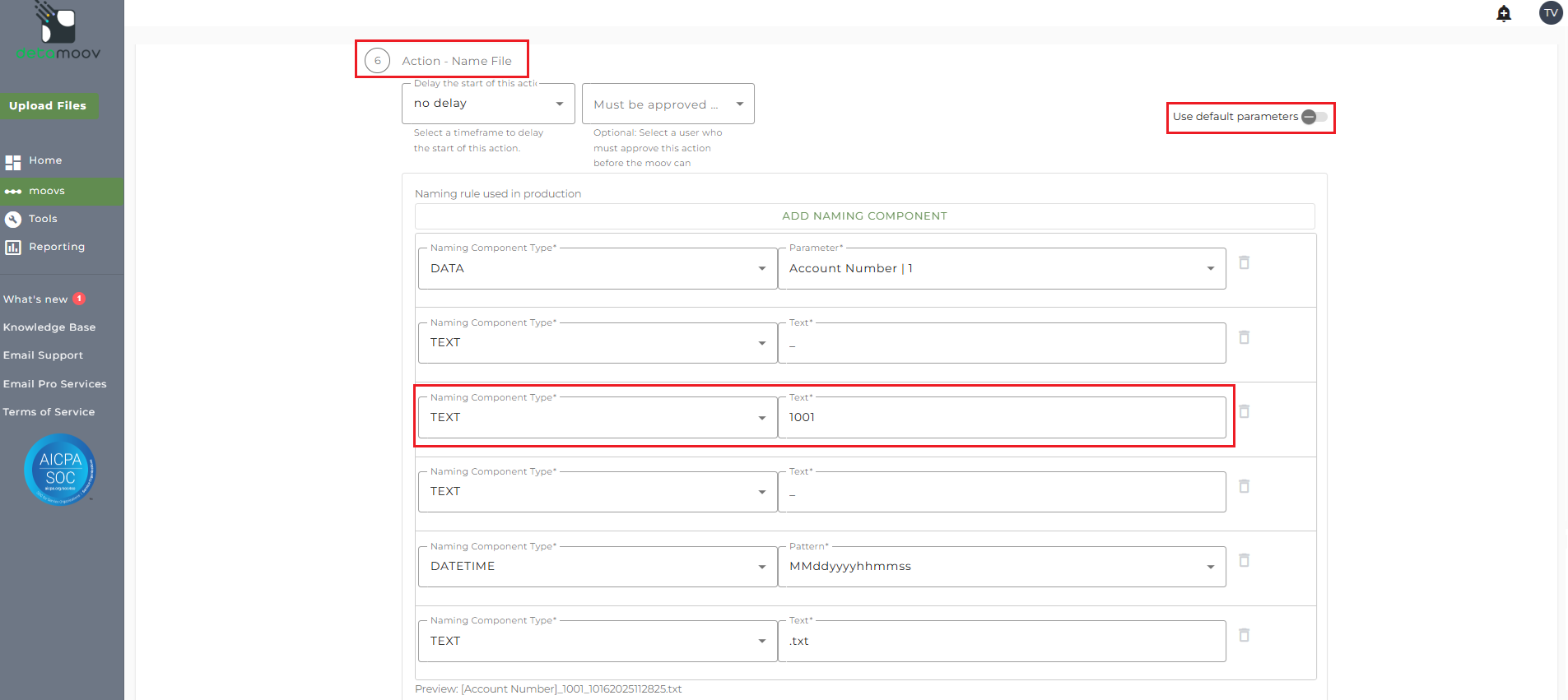
Task: Open the delay start dropdown
Action: pyautogui.click(x=488, y=104)
